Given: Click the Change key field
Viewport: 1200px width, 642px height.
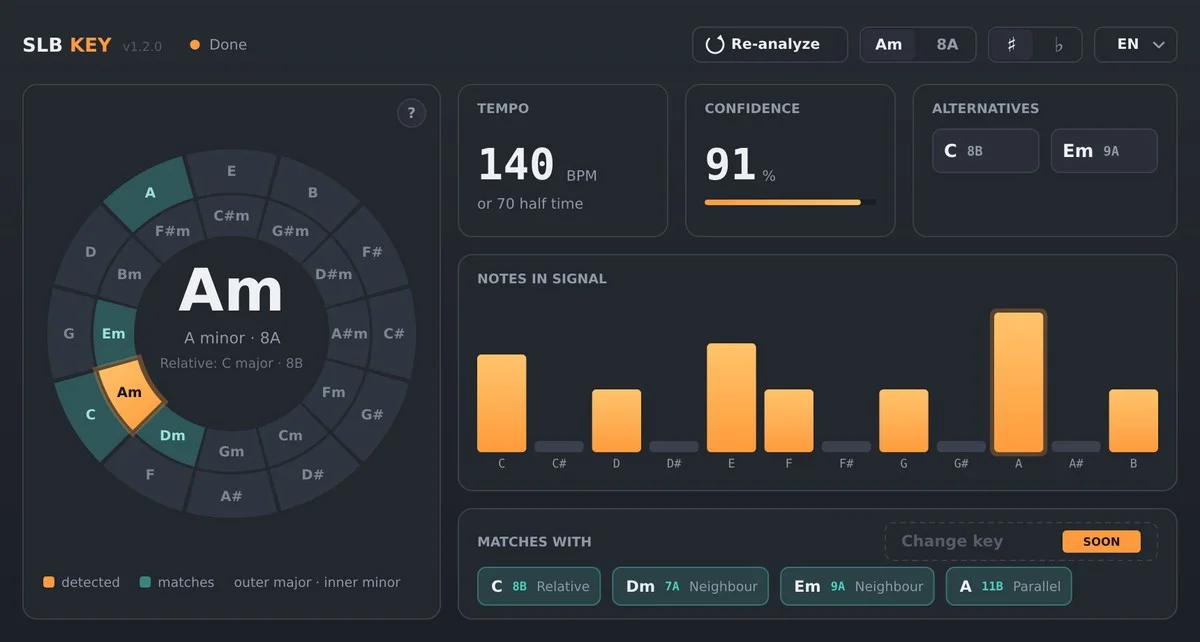Looking at the screenshot, I should pos(1021,541).
